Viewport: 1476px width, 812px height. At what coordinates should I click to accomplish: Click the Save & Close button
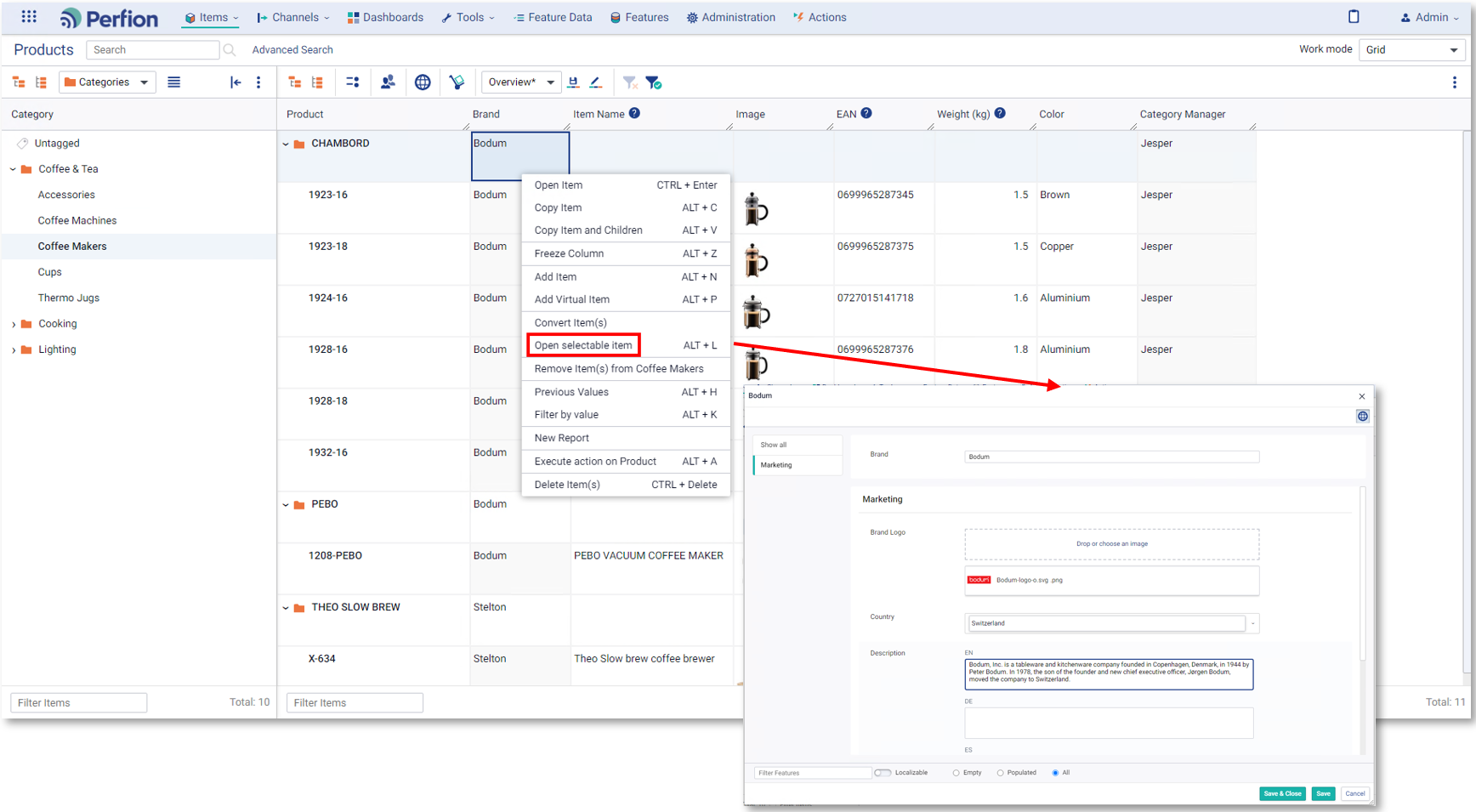pos(1282,793)
